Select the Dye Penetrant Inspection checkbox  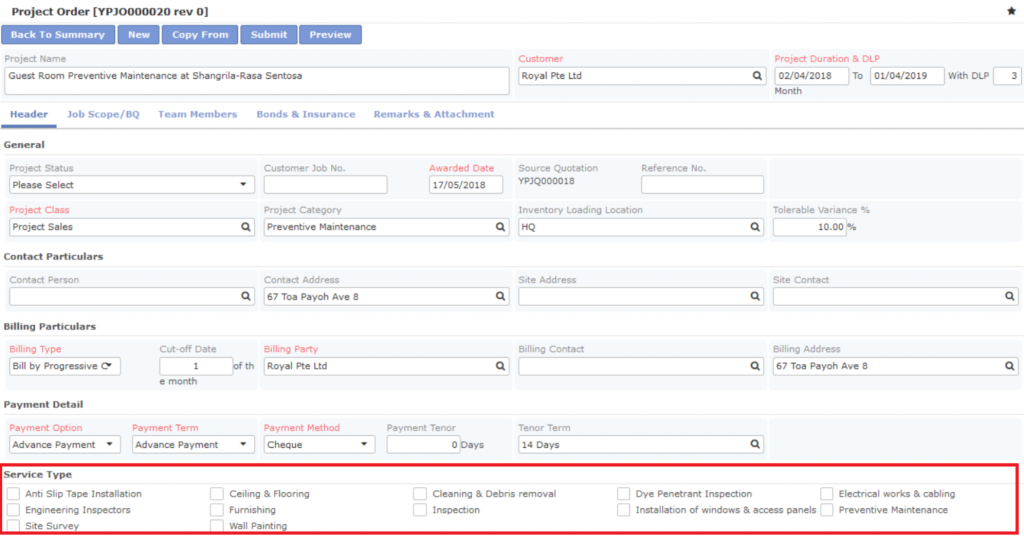tap(624, 494)
